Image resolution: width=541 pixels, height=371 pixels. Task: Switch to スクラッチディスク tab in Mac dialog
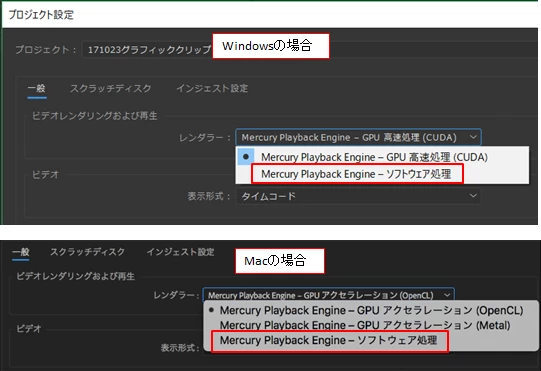coord(87,252)
